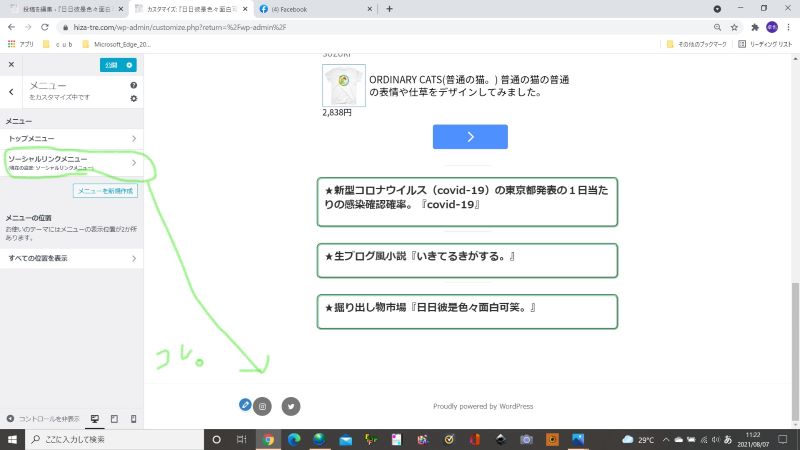The image size is (800, 450).
Task: Open the Office app from taskbar
Action: coord(474,439)
